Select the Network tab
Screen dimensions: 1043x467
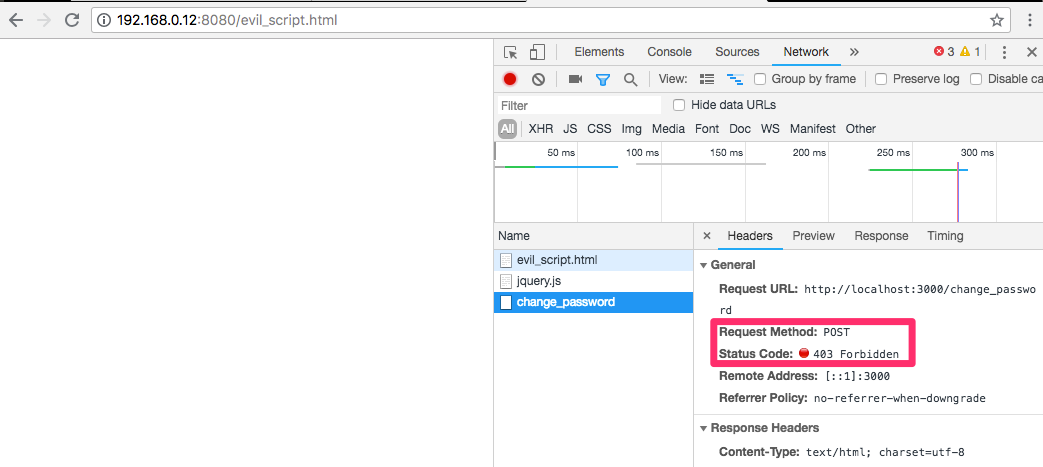[806, 52]
